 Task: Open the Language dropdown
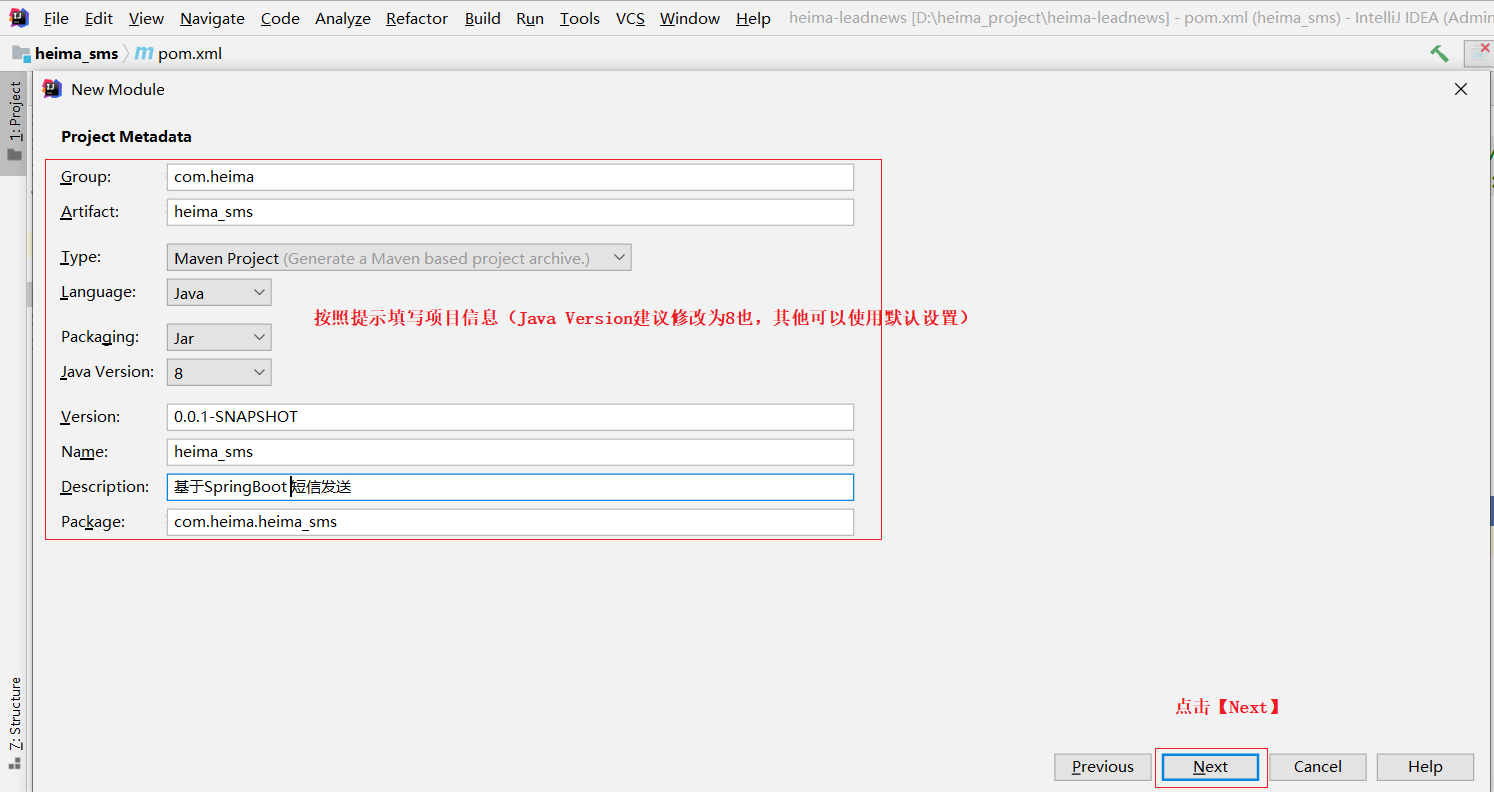tap(219, 293)
